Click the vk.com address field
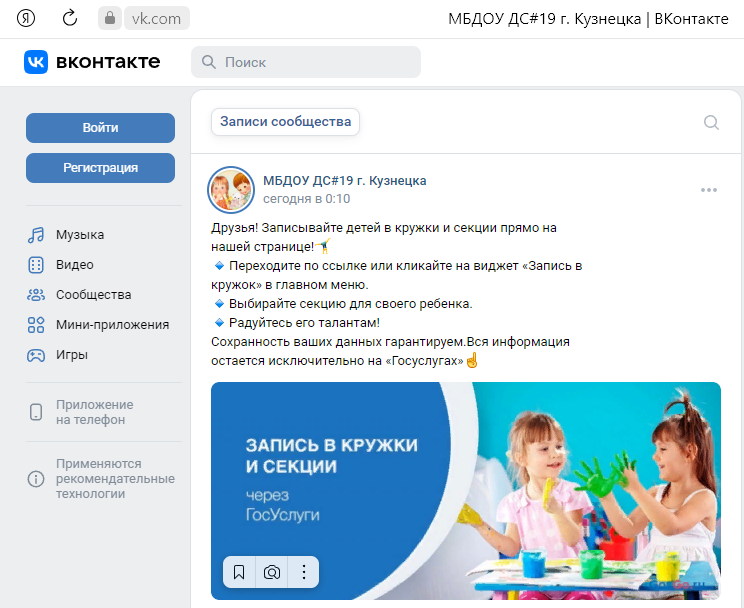This screenshot has width=744, height=608. [157, 19]
